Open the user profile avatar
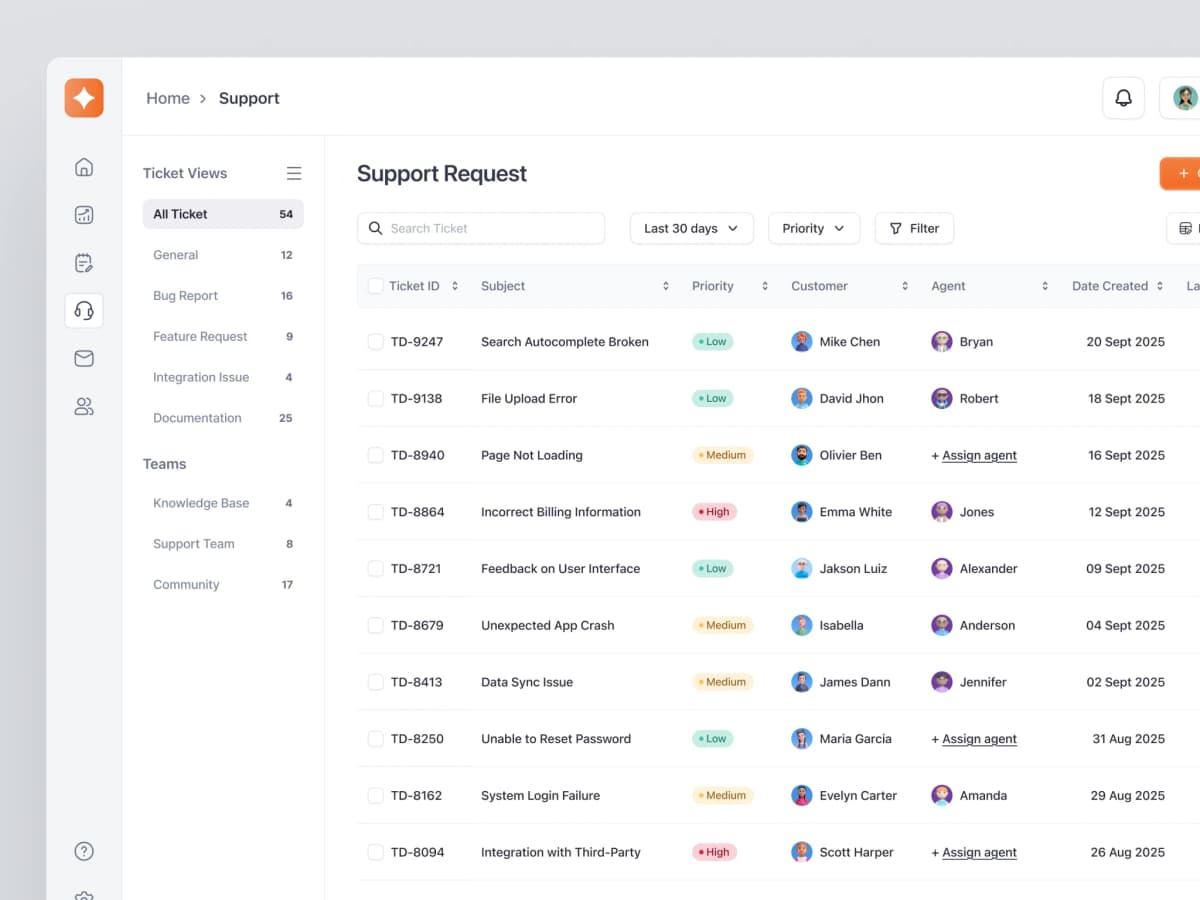The height and width of the screenshot is (900, 1200). point(1185,98)
